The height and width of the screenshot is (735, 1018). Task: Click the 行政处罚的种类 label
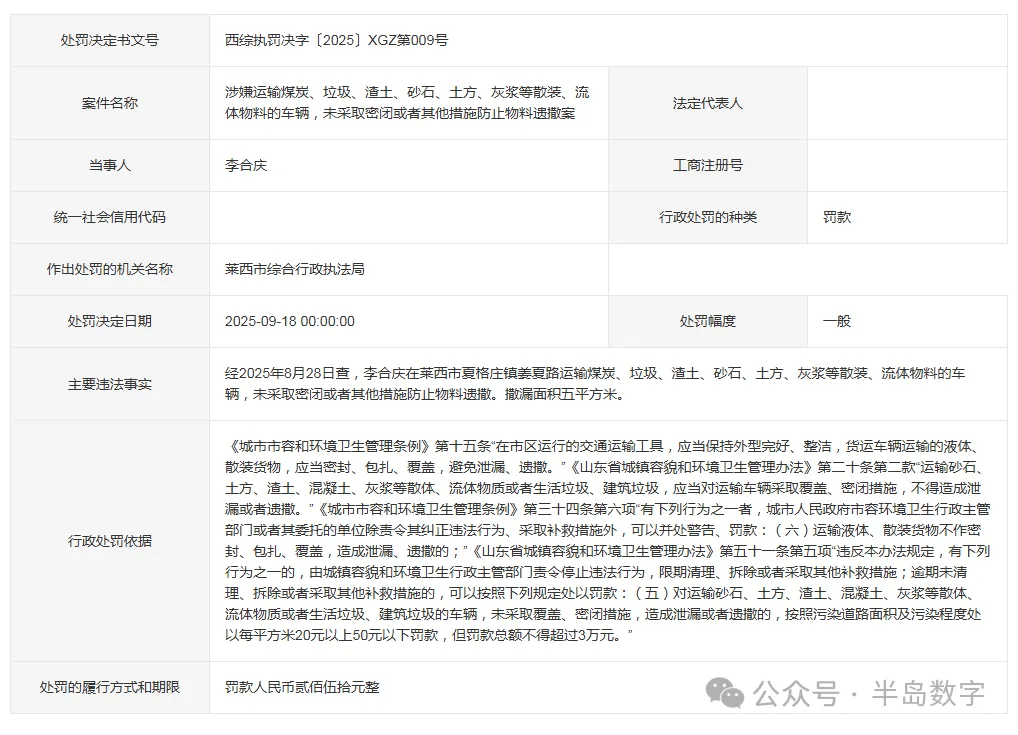pos(708,217)
